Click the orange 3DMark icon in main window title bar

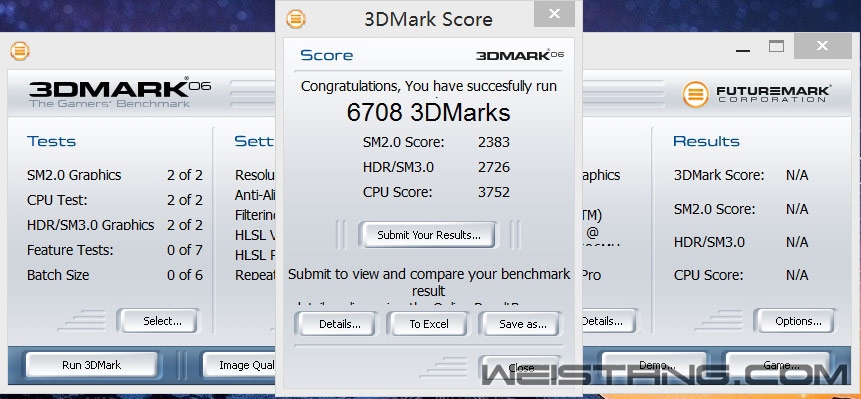pyautogui.click(x=20, y=51)
